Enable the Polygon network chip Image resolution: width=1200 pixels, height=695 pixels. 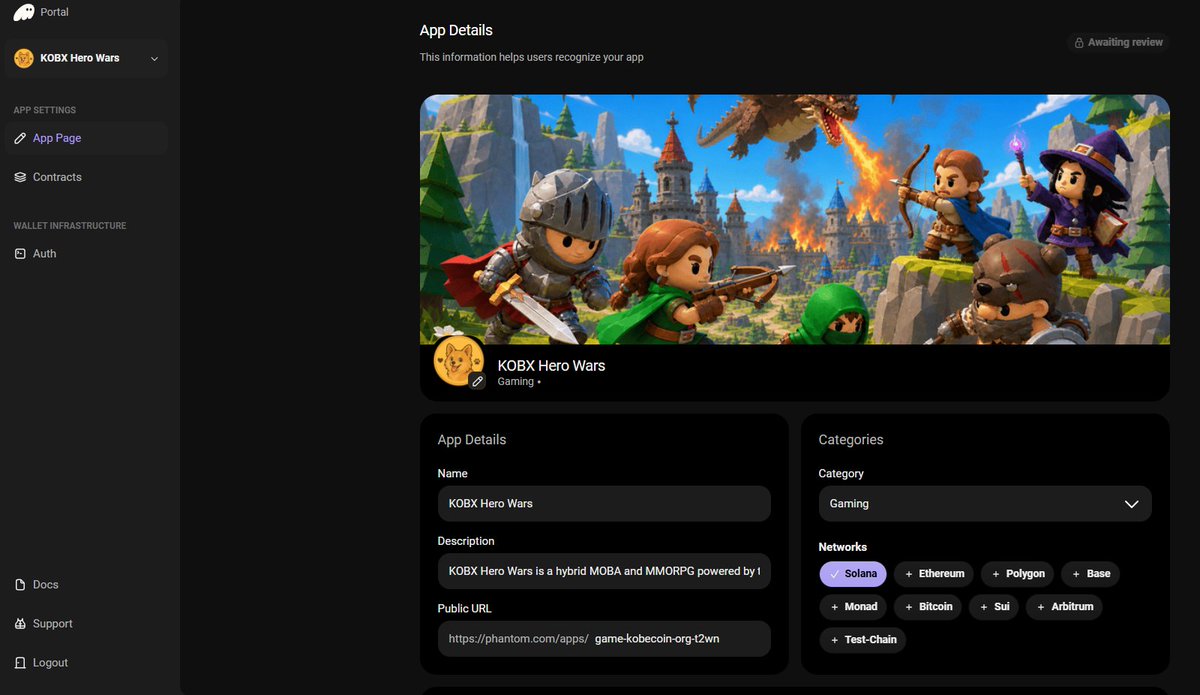coord(1018,574)
